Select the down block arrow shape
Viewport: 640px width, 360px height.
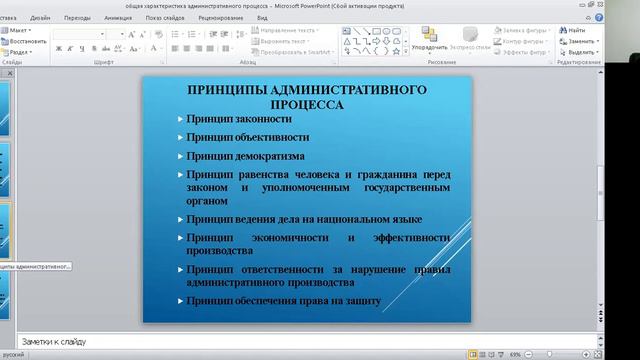coord(386,41)
